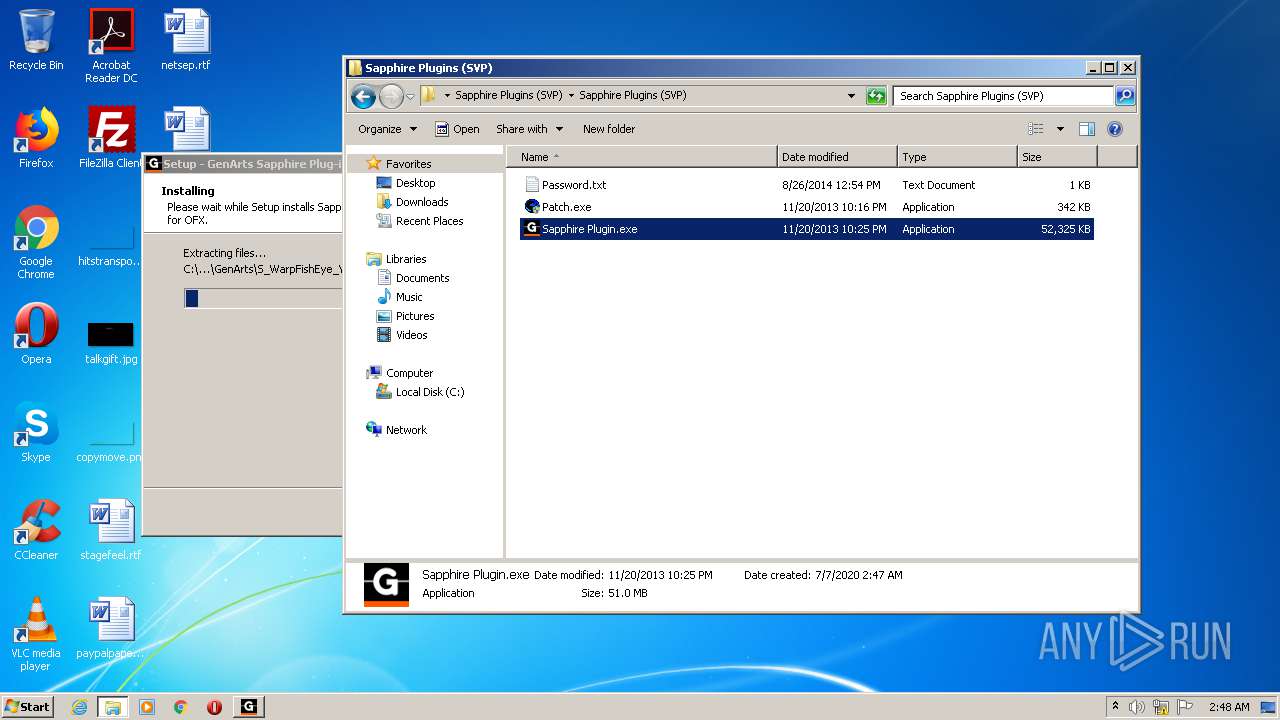Open Desktop in Favorites
The width and height of the screenshot is (1280, 720).
(x=415, y=183)
